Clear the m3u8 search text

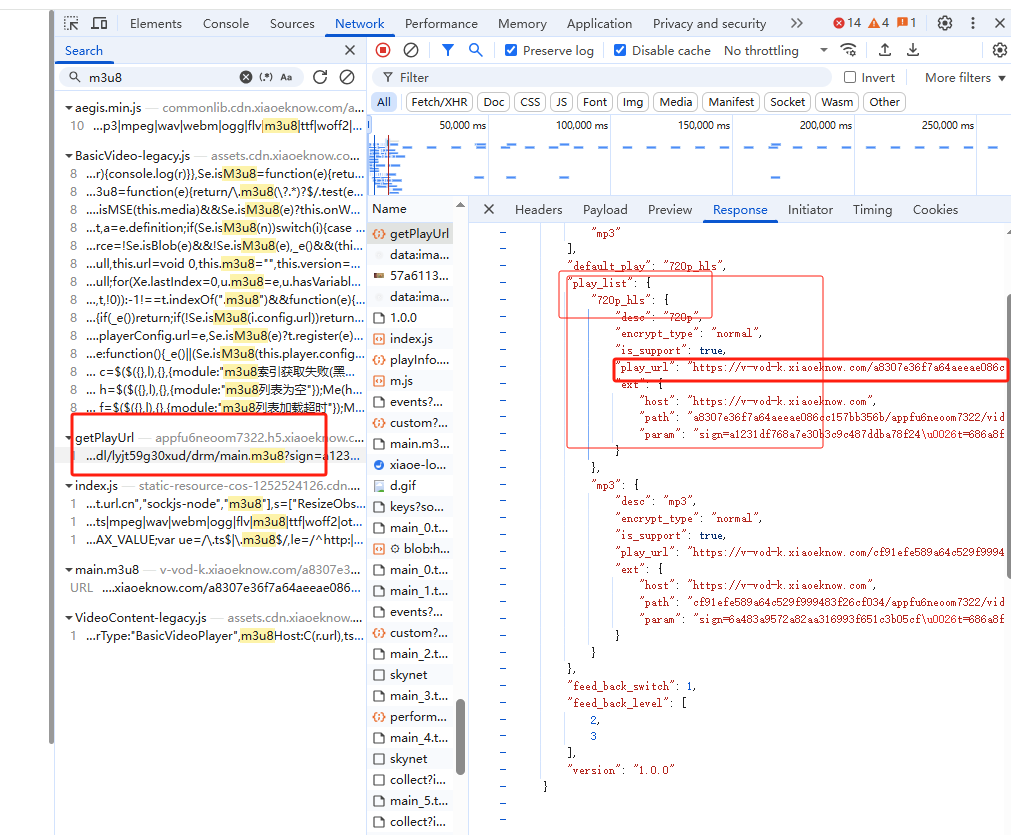pos(246,77)
